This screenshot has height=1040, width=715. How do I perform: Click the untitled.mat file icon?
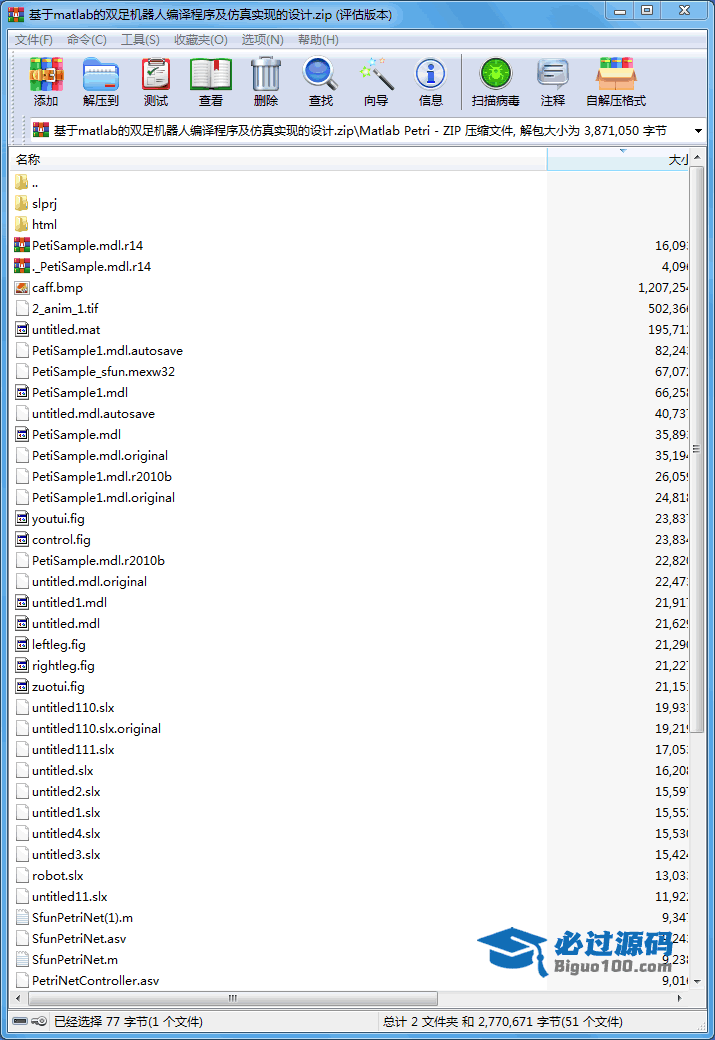22,330
